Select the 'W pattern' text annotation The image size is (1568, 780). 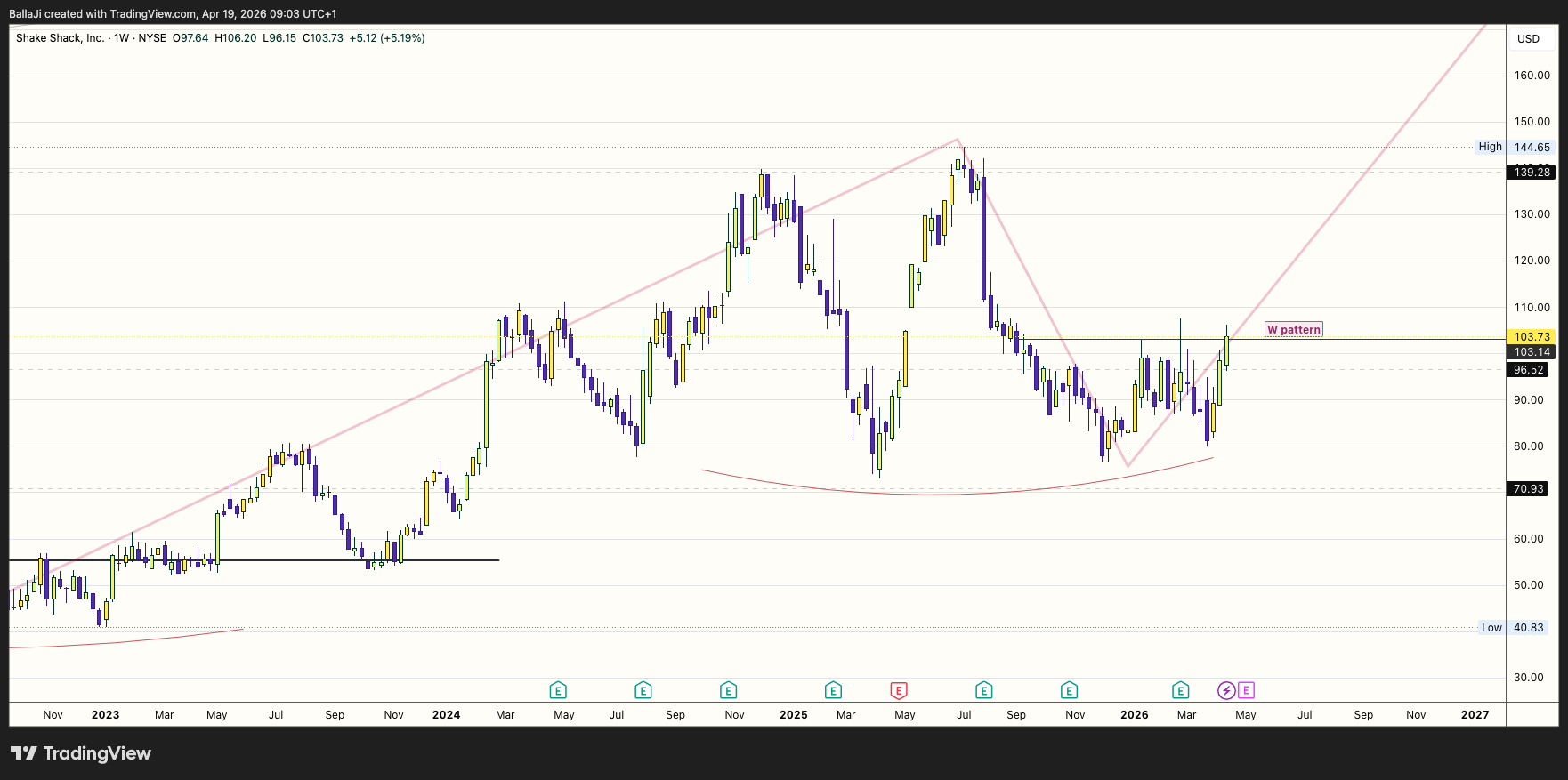click(1294, 329)
